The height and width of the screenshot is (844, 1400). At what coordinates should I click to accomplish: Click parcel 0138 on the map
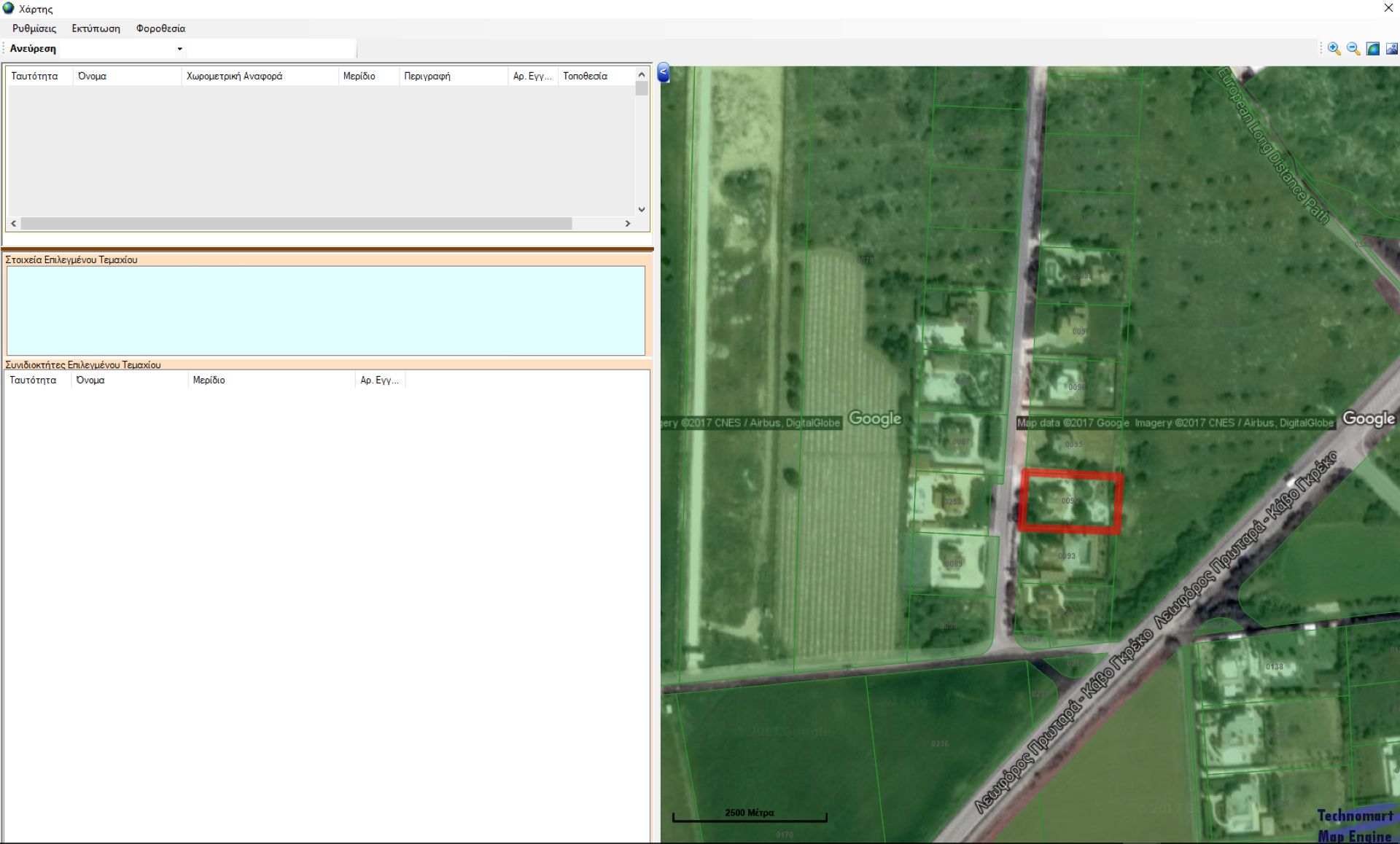click(1274, 667)
